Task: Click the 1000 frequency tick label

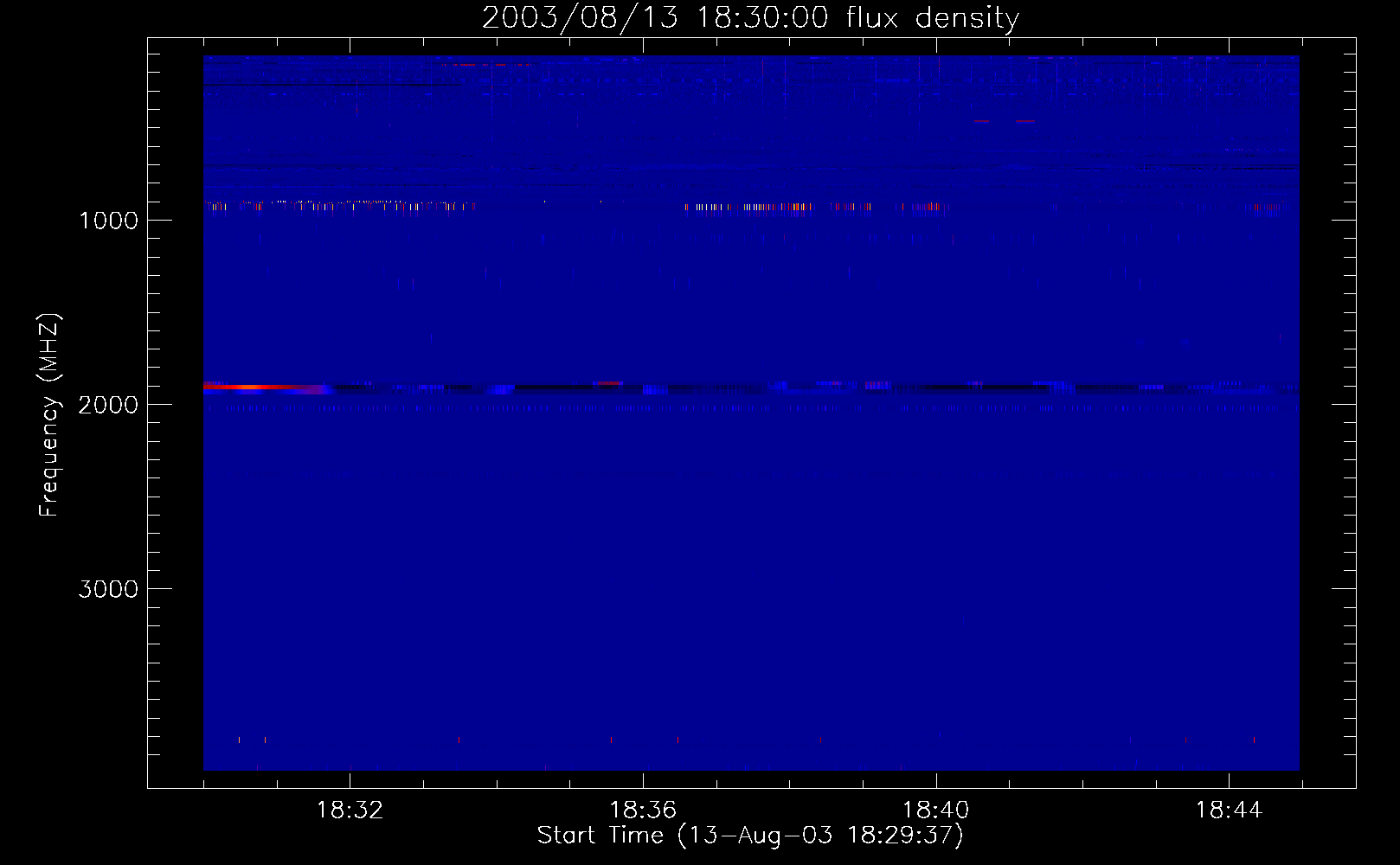Action: pos(108,221)
